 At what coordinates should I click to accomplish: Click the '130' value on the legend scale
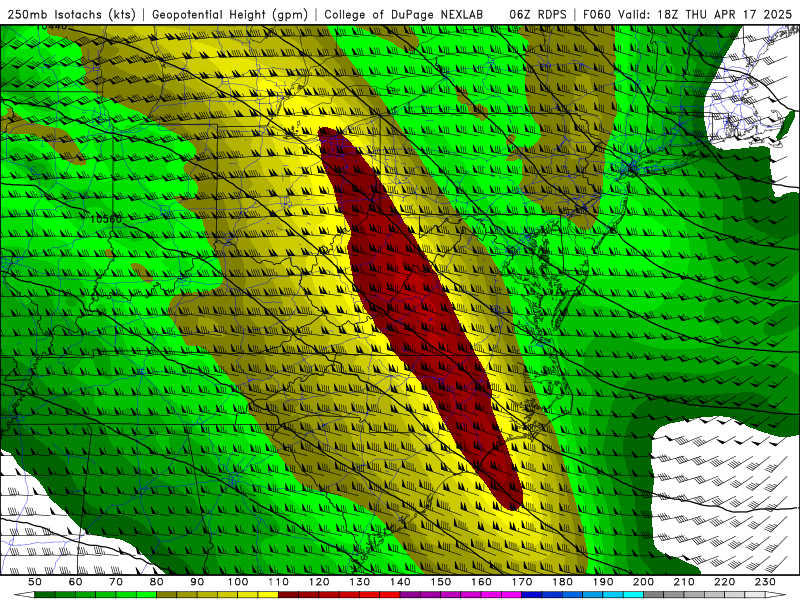(360, 582)
